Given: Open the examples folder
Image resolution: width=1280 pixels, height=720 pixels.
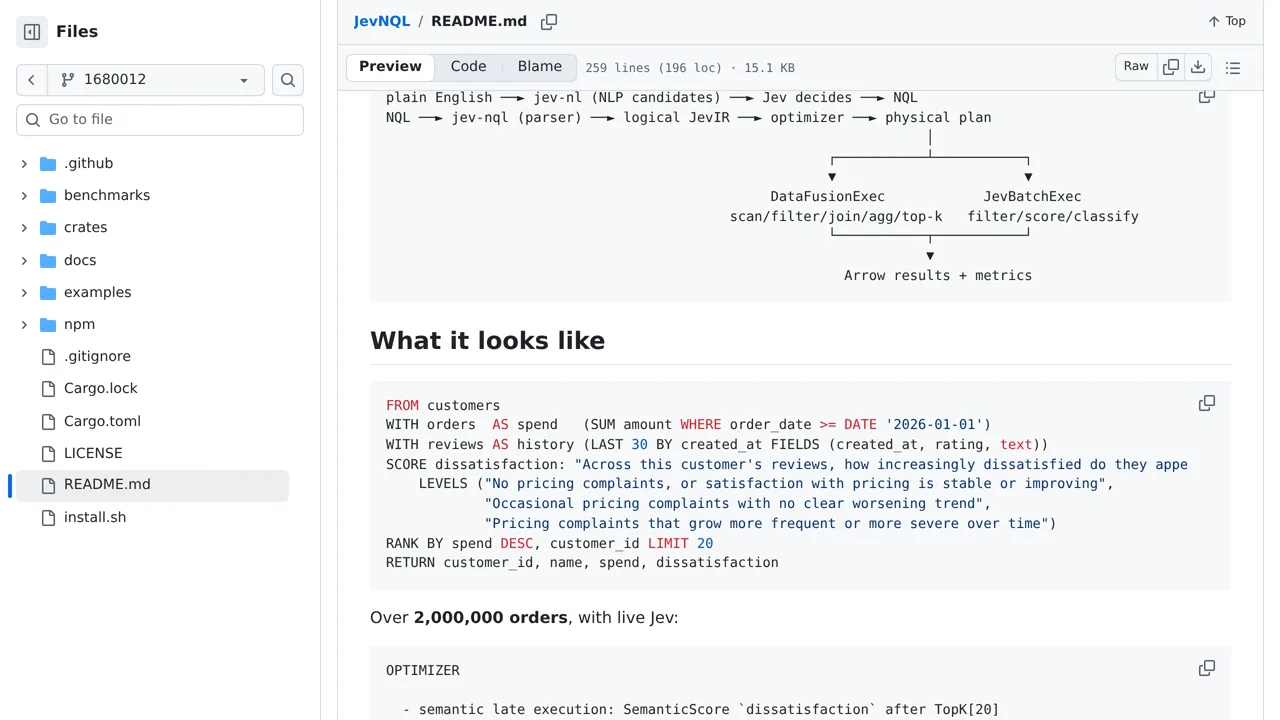Looking at the screenshot, I should pos(97,293).
